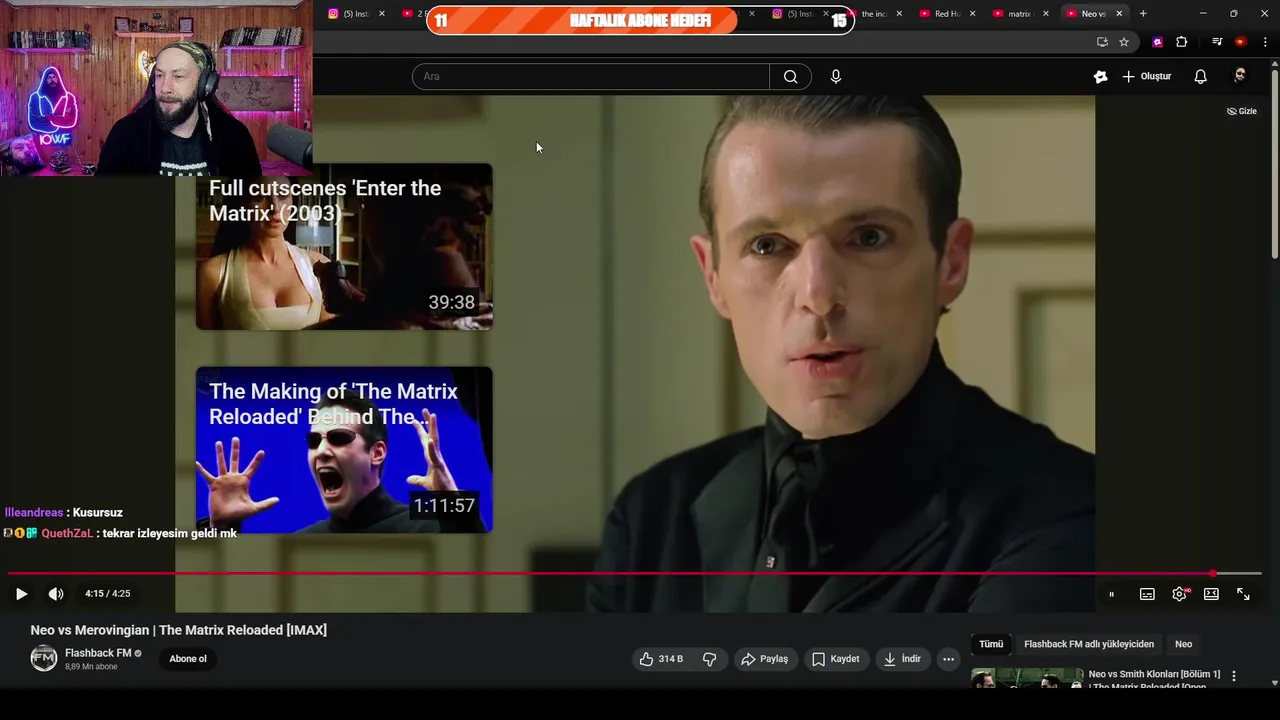Open options menu for Neo vs Smith video

click(1234, 677)
